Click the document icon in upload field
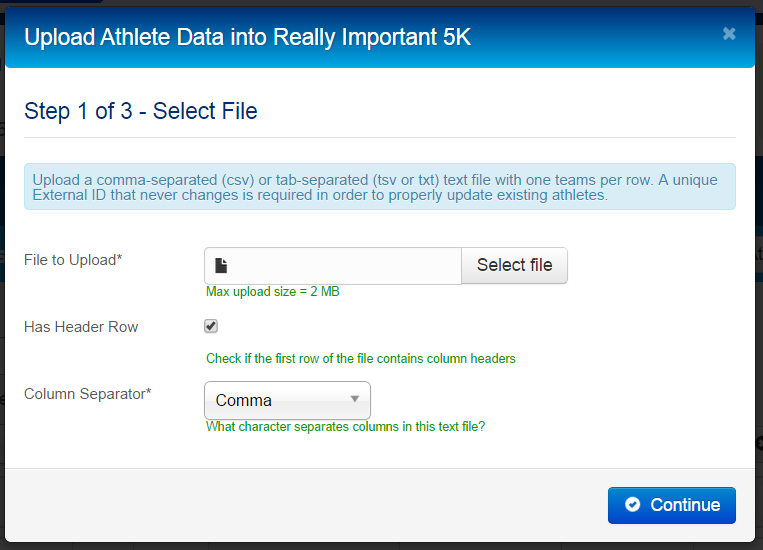Viewport: 763px width, 550px height. coord(221,265)
